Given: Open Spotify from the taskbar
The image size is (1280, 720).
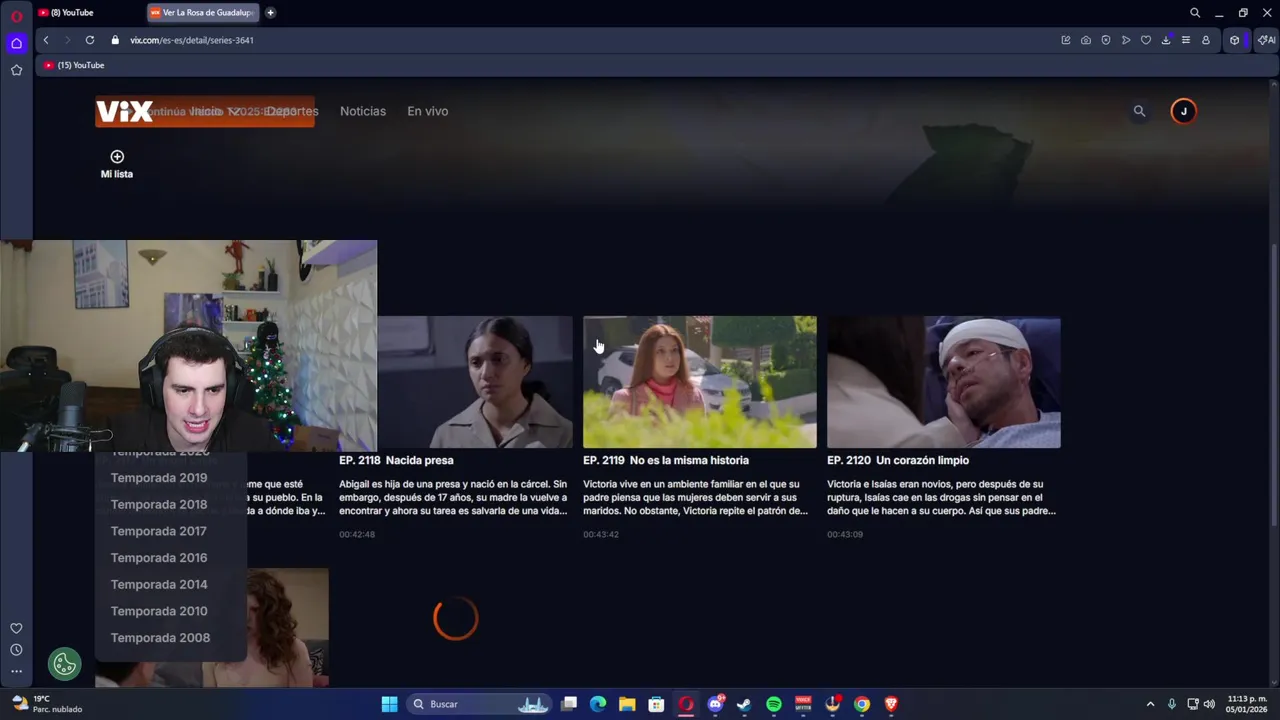Looking at the screenshot, I should [x=774, y=704].
